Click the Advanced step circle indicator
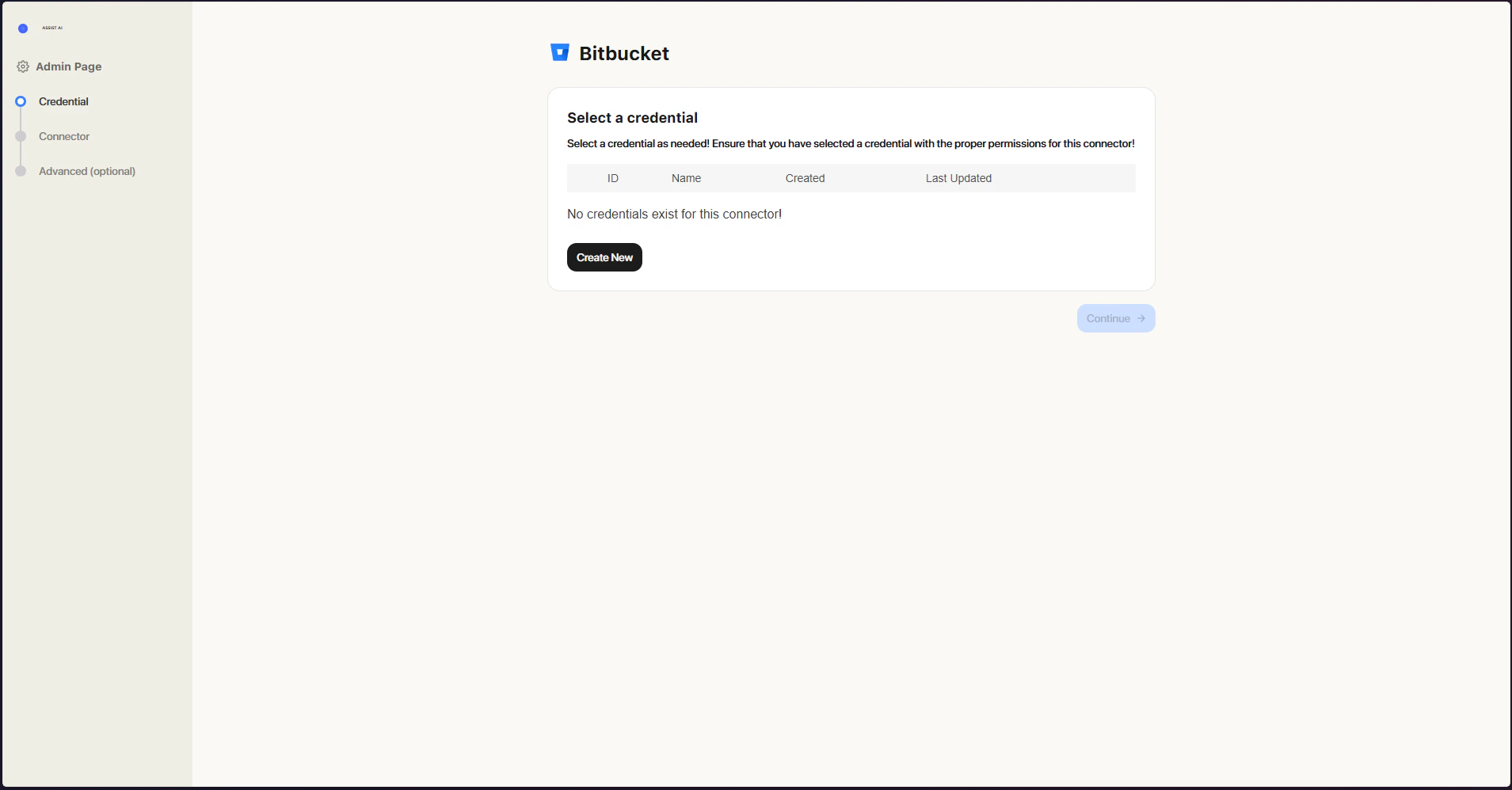The height and width of the screenshot is (790, 1512). [21, 171]
